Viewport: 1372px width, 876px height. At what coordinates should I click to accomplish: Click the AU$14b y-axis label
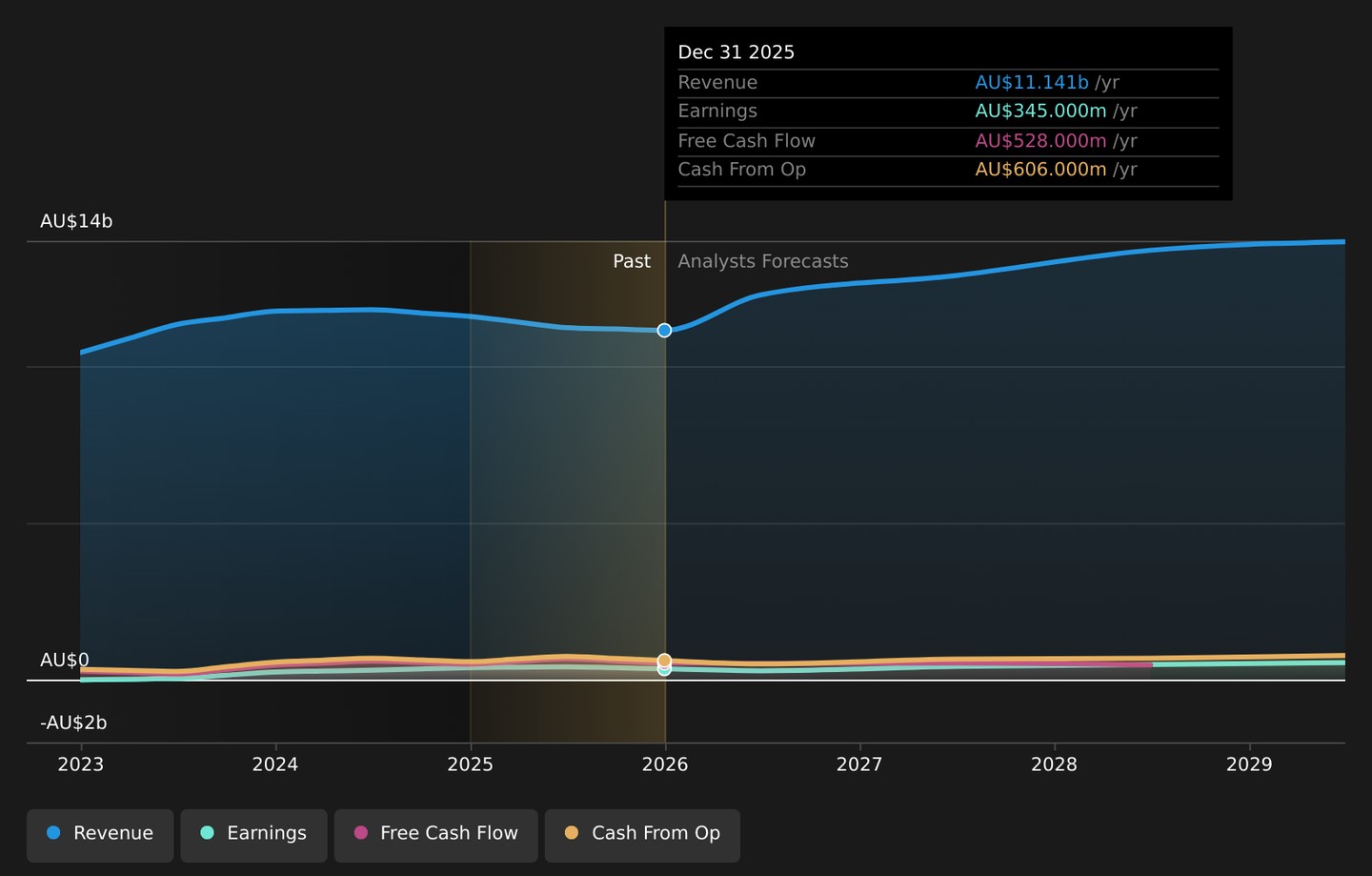76,221
